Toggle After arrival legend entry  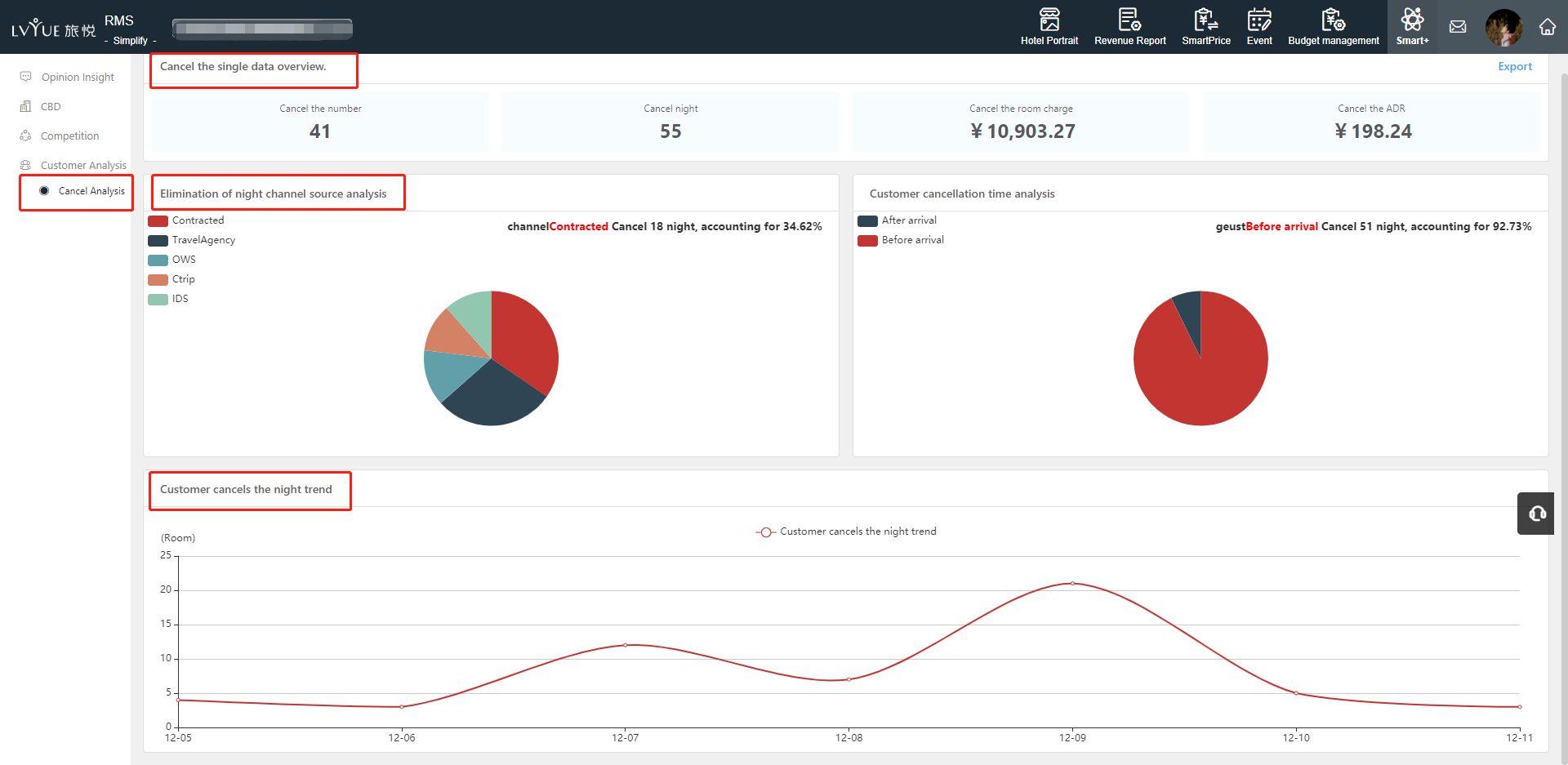pyautogui.click(x=897, y=220)
